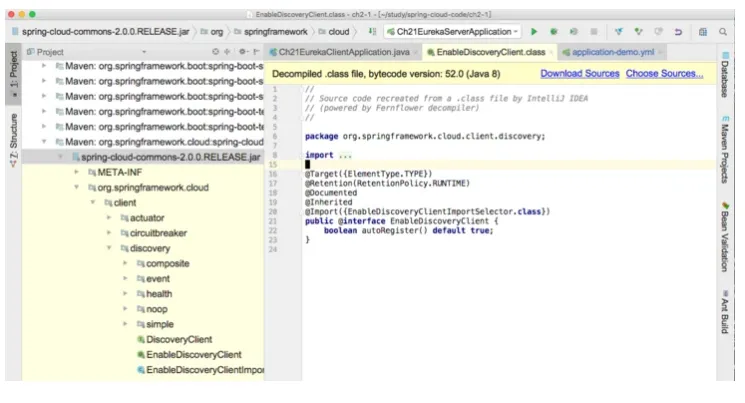Open the run configuration dropdown
The height and width of the screenshot is (403, 745).
(452, 32)
